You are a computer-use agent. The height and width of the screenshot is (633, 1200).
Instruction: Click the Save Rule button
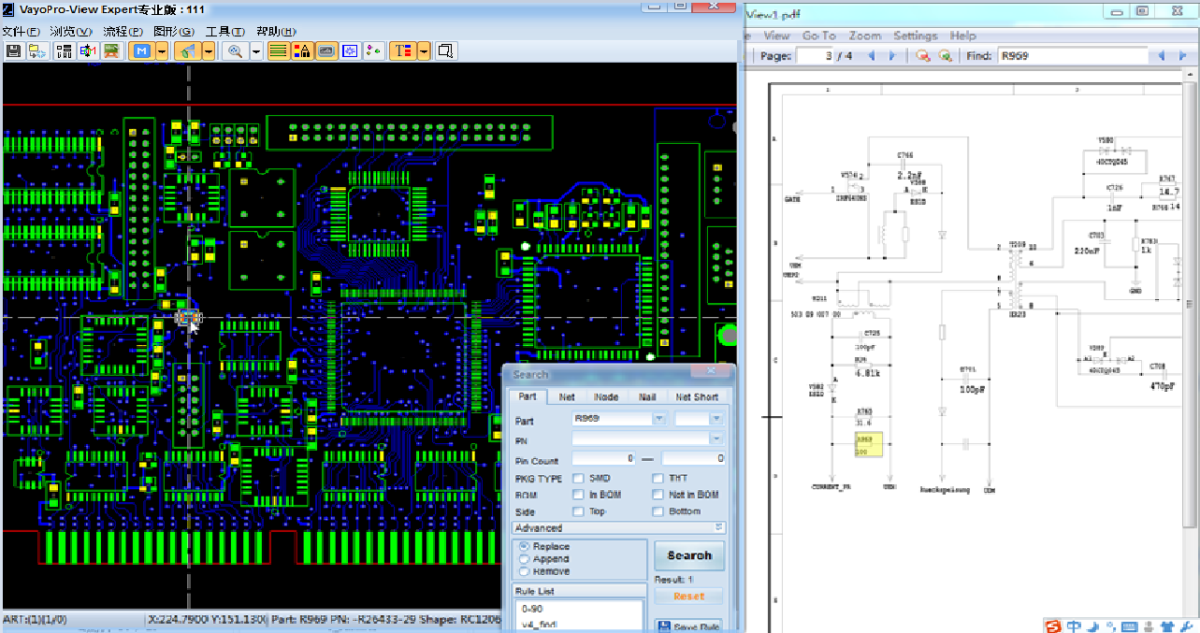click(x=688, y=626)
